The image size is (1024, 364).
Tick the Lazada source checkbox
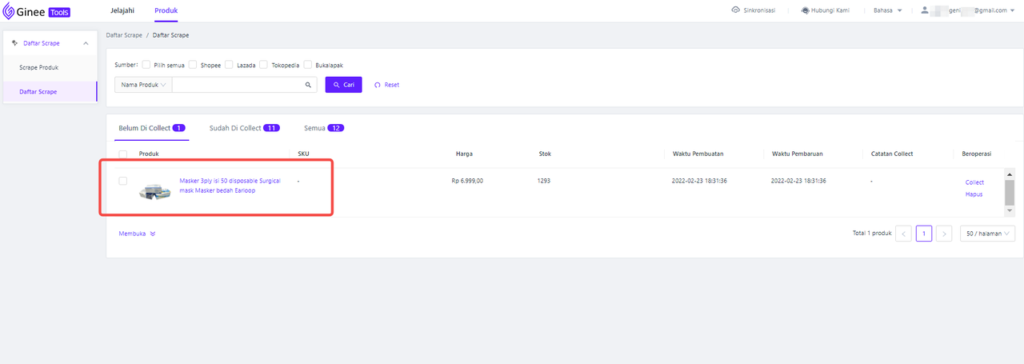tap(229, 65)
